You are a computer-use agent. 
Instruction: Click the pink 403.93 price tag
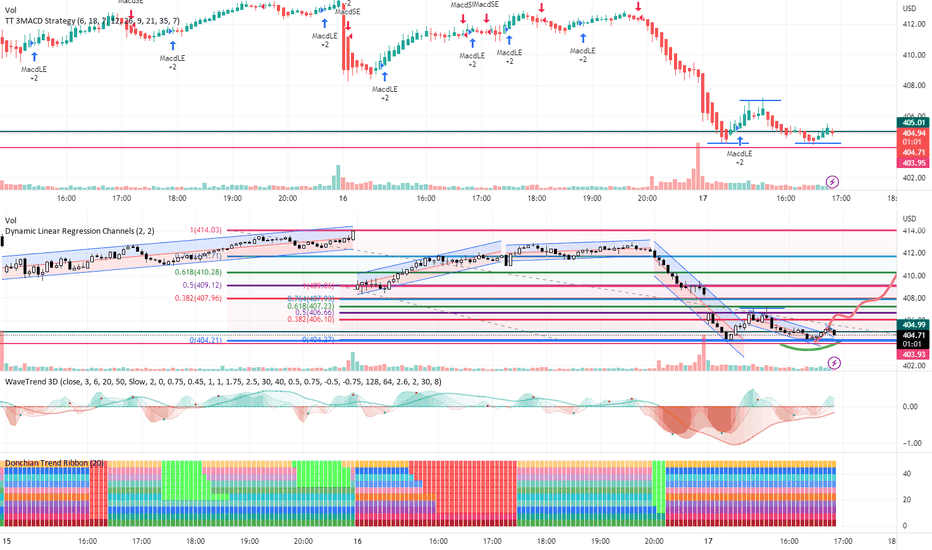914,354
